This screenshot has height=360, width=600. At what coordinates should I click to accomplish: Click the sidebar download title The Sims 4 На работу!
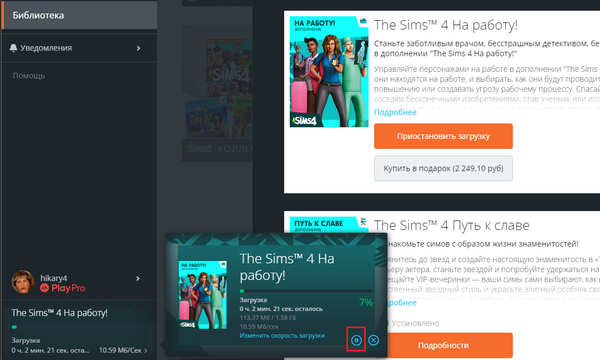[x=59, y=313]
